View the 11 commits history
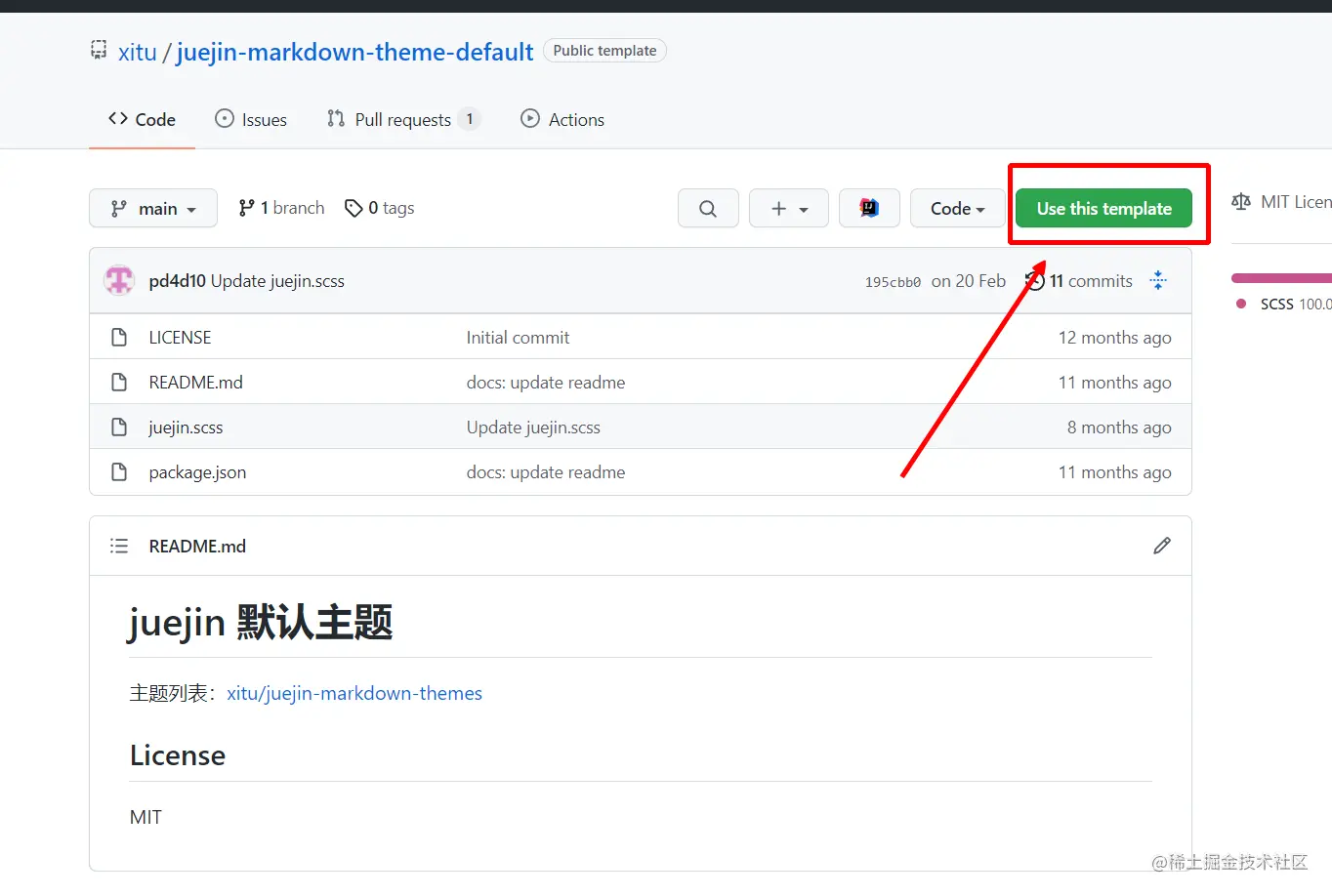1332x896 pixels. pos(1079,281)
